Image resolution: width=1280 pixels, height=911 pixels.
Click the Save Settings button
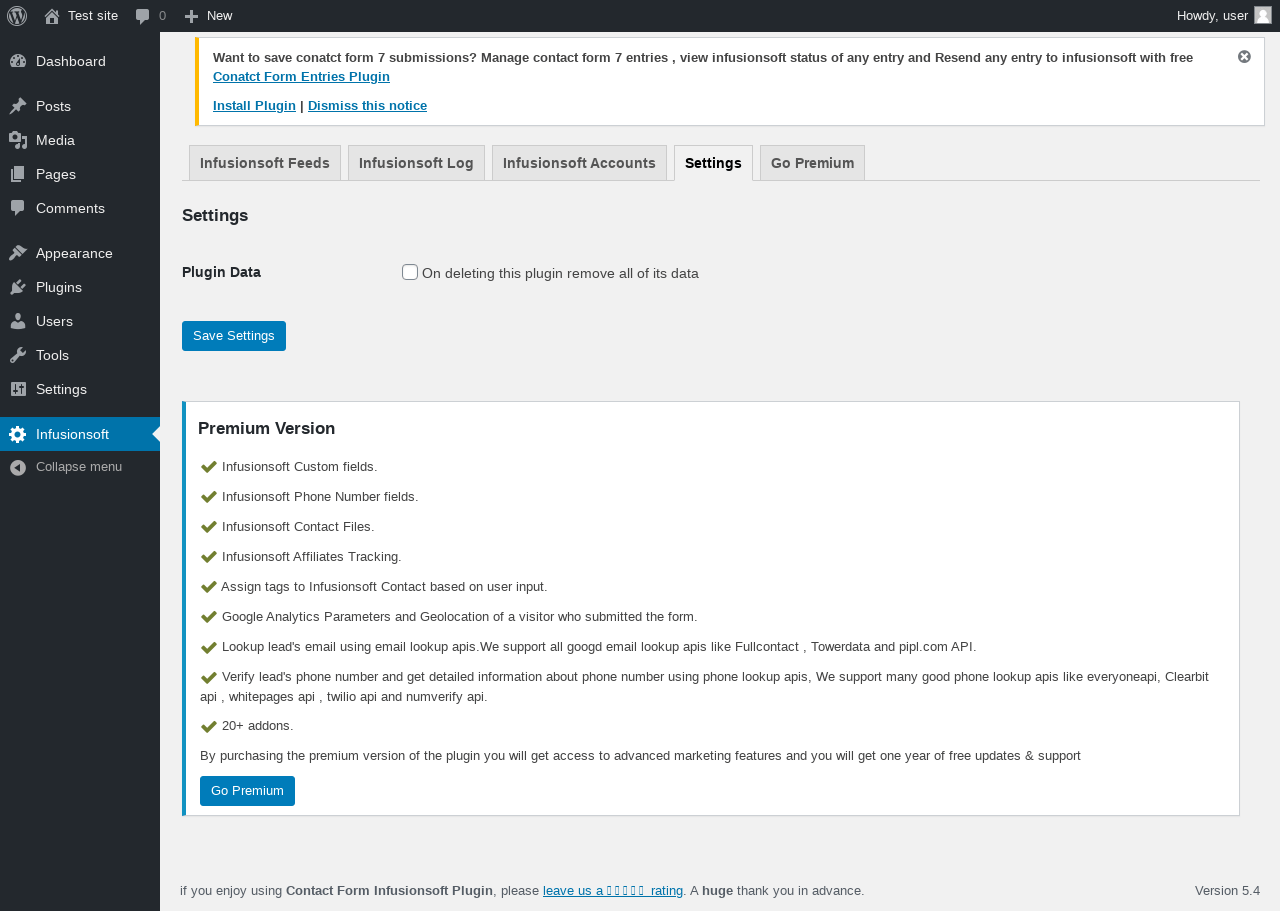pyautogui.click(x=234, y=336)
